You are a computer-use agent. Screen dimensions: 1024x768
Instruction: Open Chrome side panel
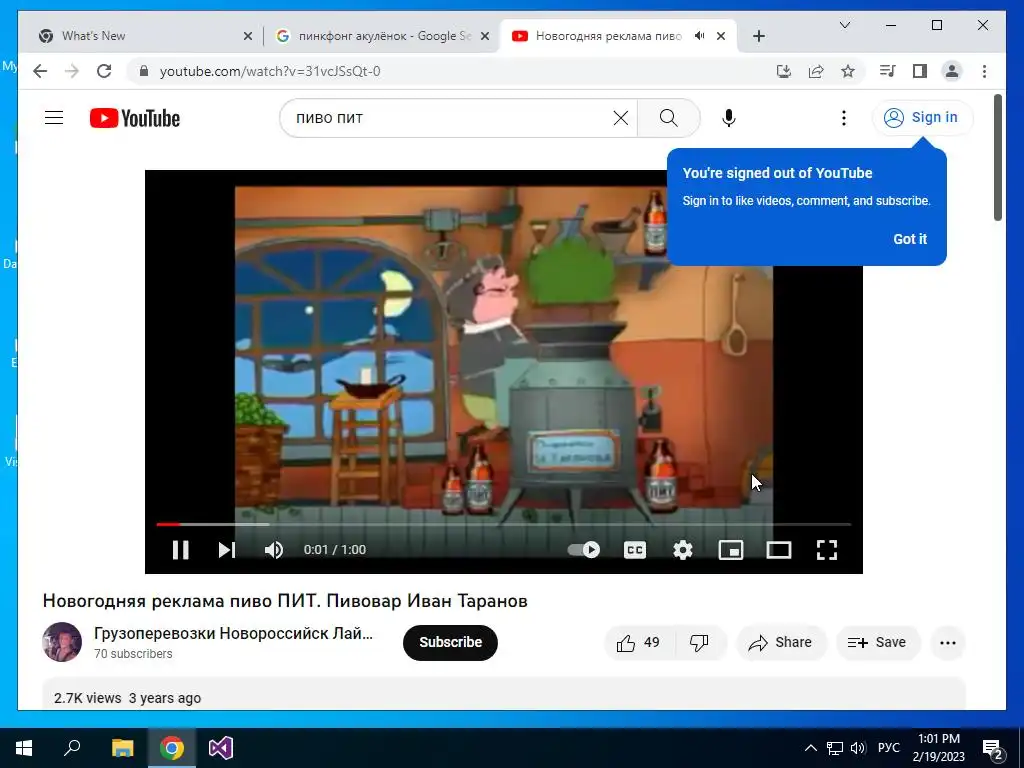(920, 71)
